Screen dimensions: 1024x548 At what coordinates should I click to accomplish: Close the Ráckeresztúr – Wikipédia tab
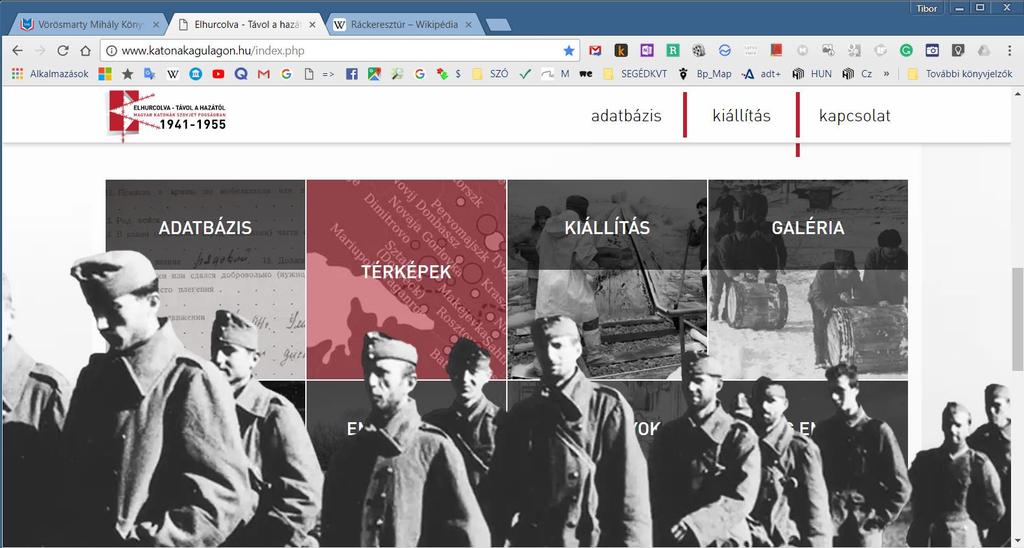[x=469, y=25]
